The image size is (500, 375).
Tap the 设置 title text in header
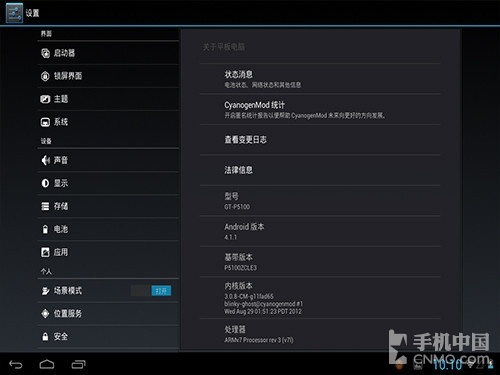click(x=33, y=13)
